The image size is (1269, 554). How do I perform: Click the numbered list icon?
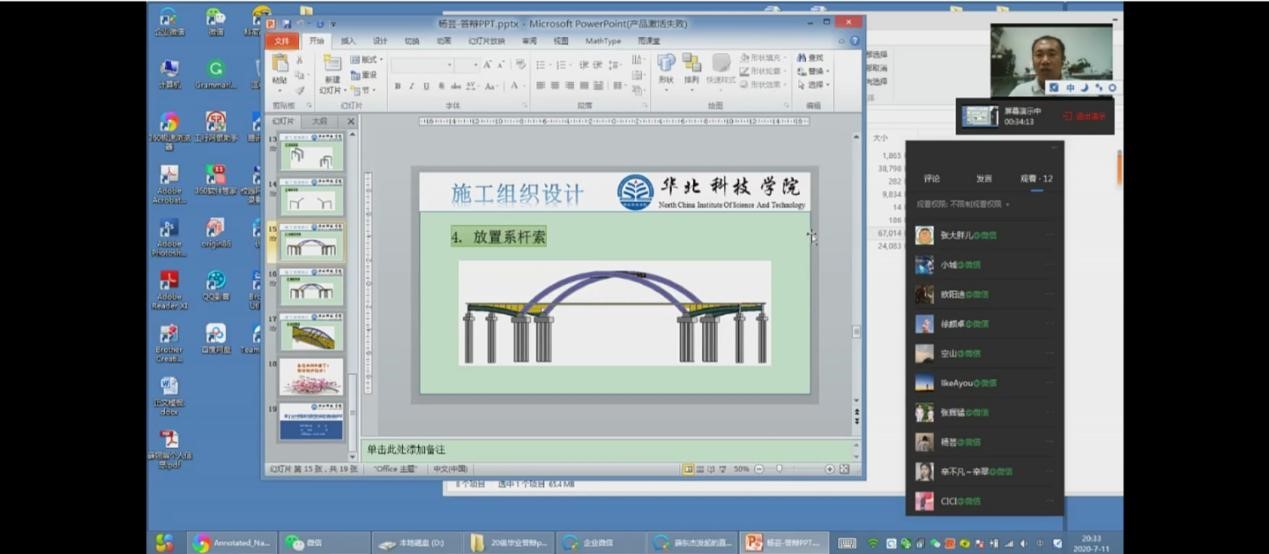561,65
